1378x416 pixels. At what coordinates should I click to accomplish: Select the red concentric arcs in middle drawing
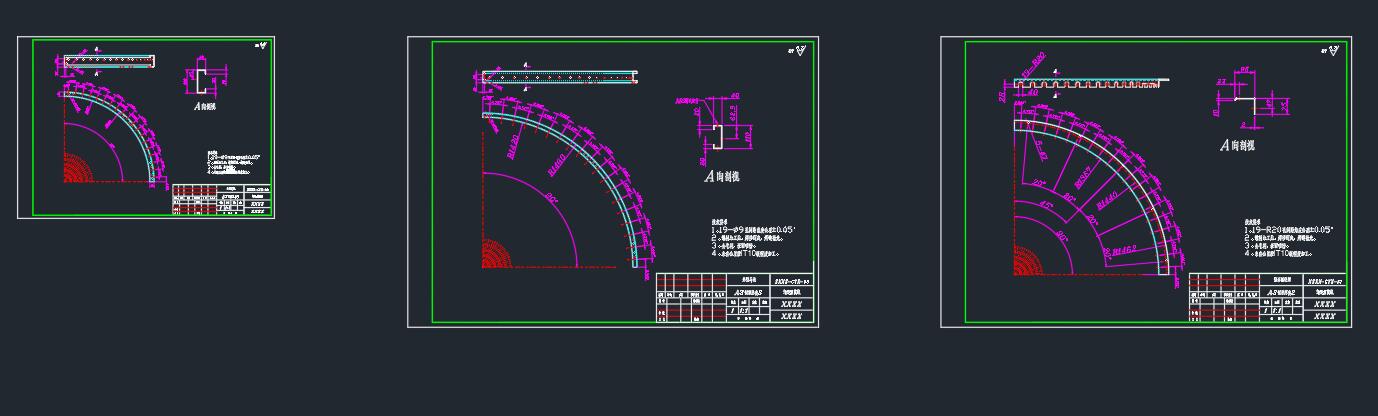click(x=495, y=253)
